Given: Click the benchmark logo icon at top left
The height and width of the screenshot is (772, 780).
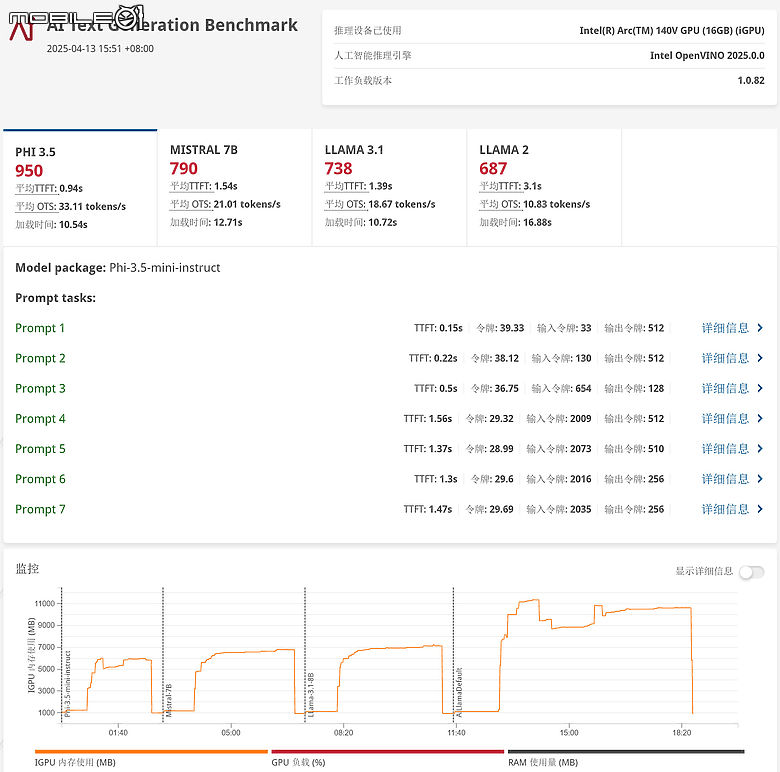Looking at the screenshot, I should tap(21, 30).
